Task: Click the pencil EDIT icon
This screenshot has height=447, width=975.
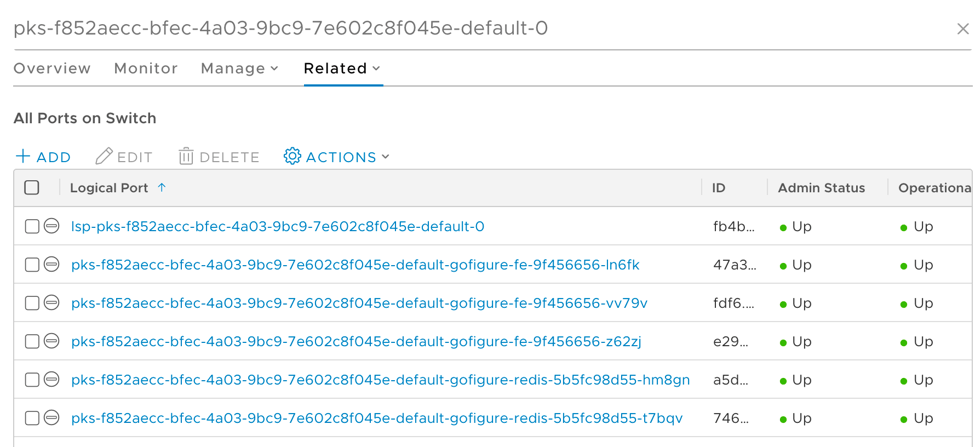Action: pyautogui.click(x=104, y=156)
